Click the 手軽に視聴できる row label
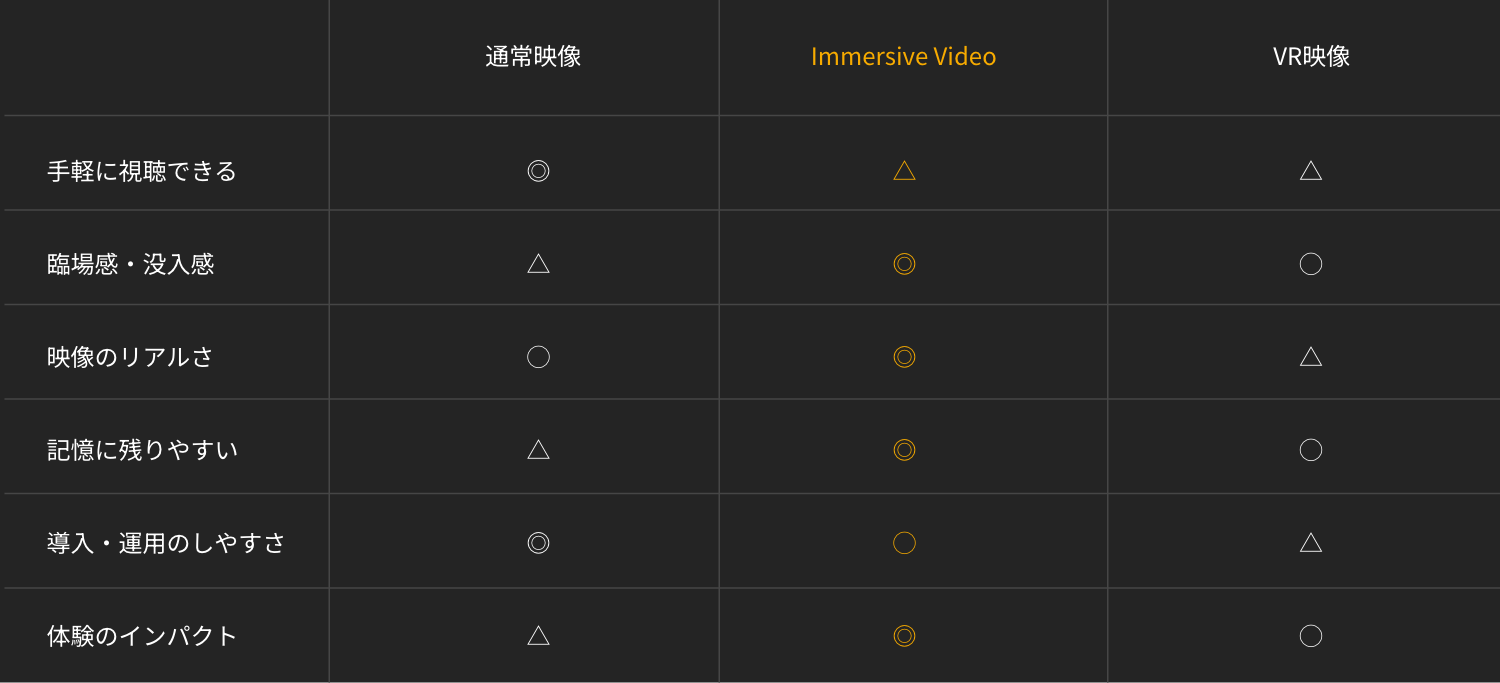 pos(142,171)
